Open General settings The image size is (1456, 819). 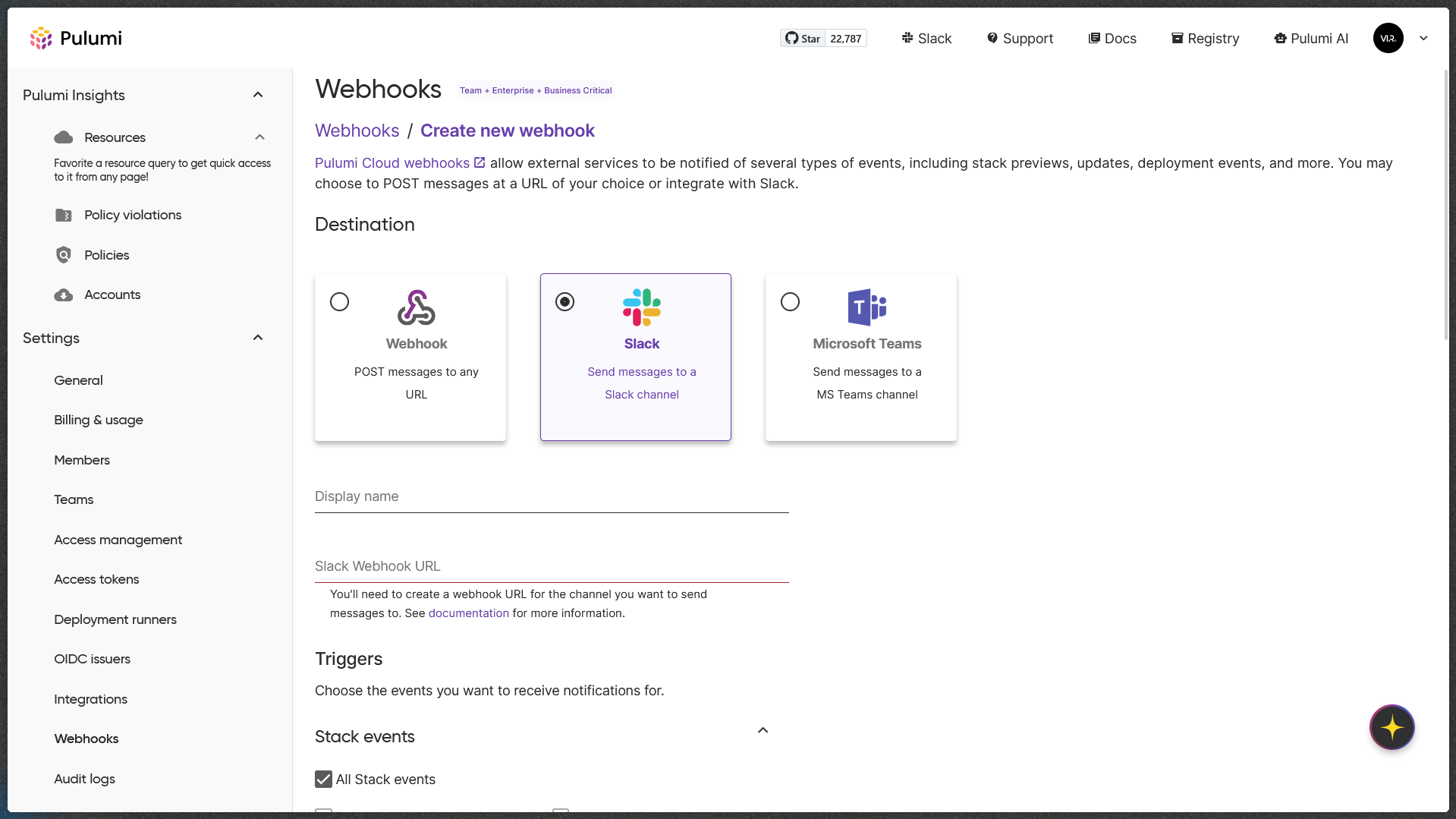click(78, 380)
